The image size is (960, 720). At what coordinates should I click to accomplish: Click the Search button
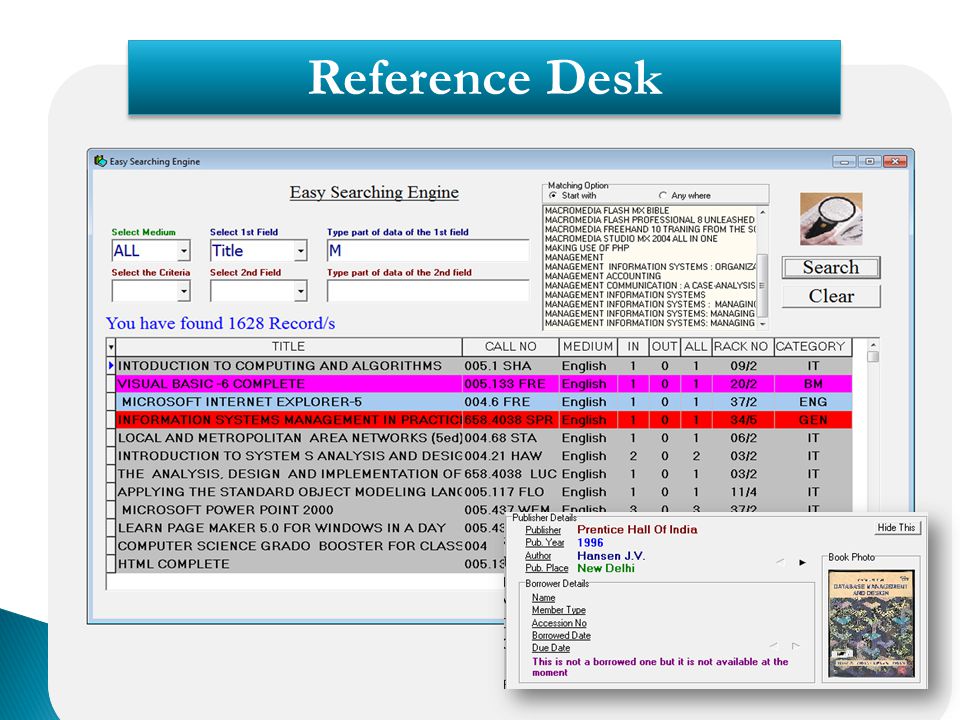pos(831,268)
